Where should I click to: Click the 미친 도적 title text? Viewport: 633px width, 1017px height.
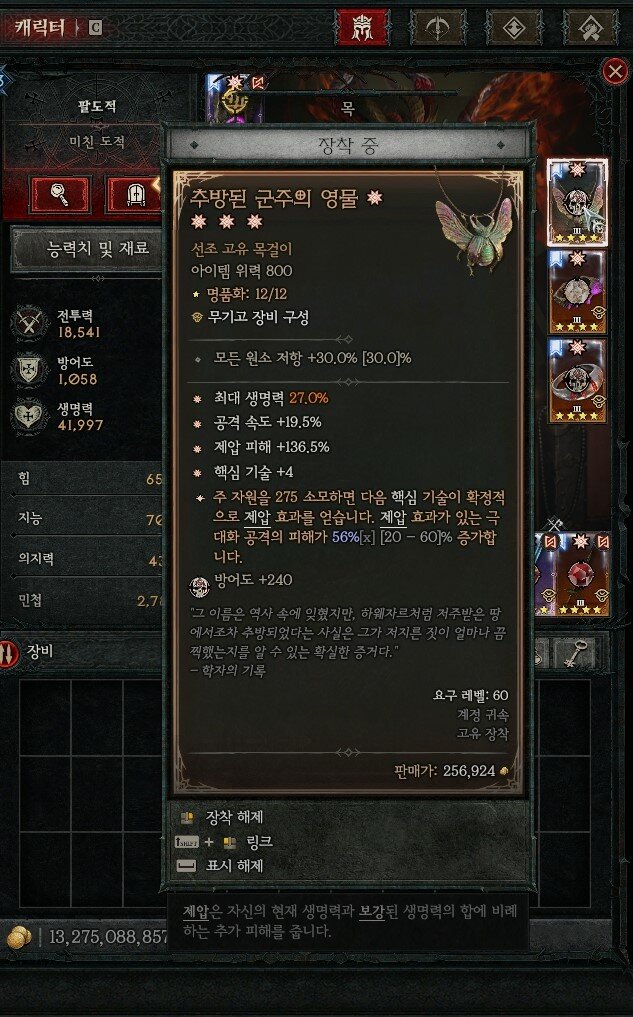[x=97, y=141]
